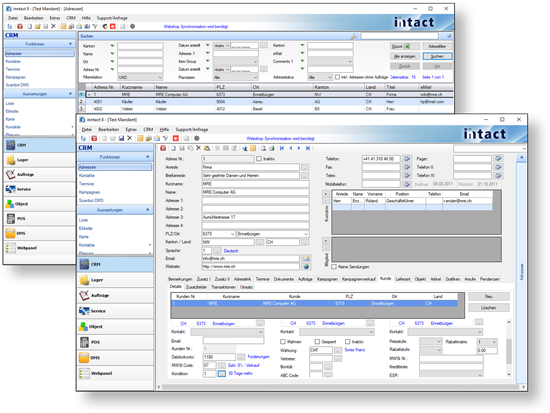
Task: Enable the Mahnen checkbox
Action: 283,341
